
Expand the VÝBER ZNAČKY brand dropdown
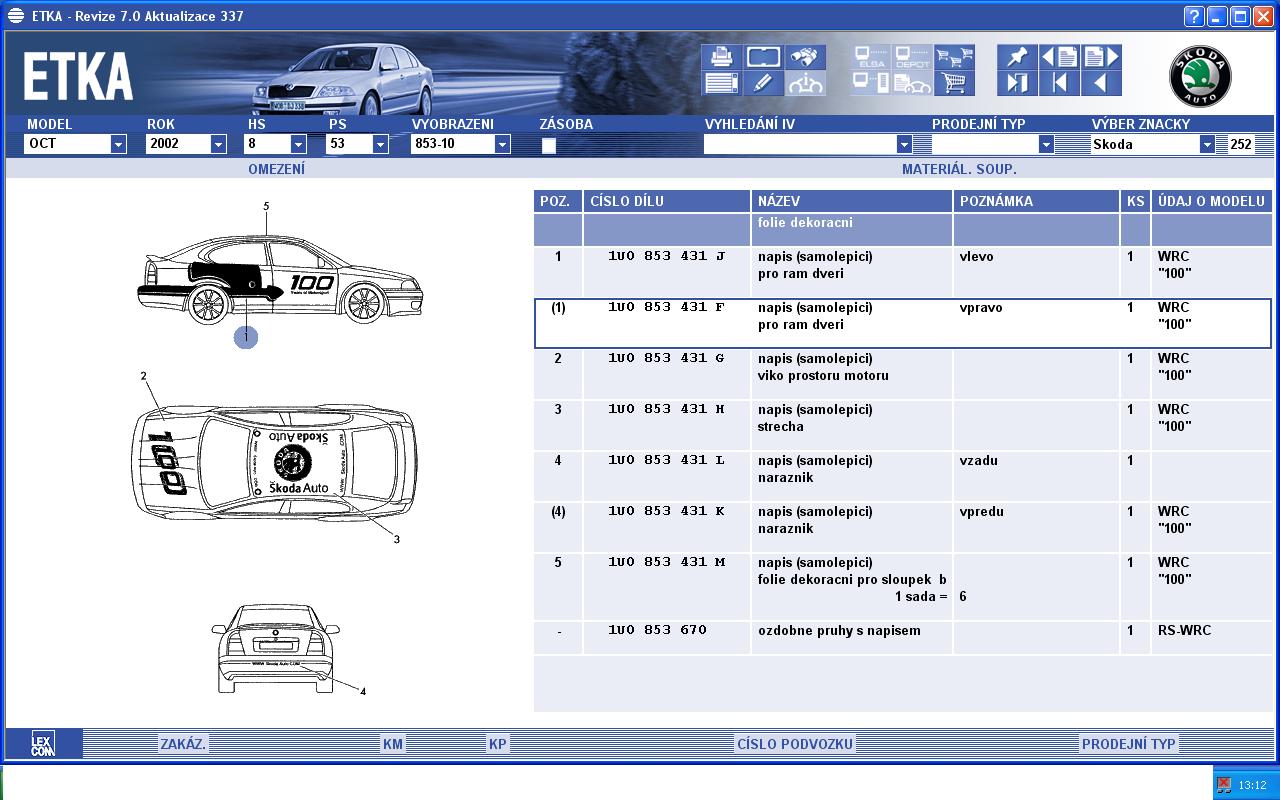1207,144
